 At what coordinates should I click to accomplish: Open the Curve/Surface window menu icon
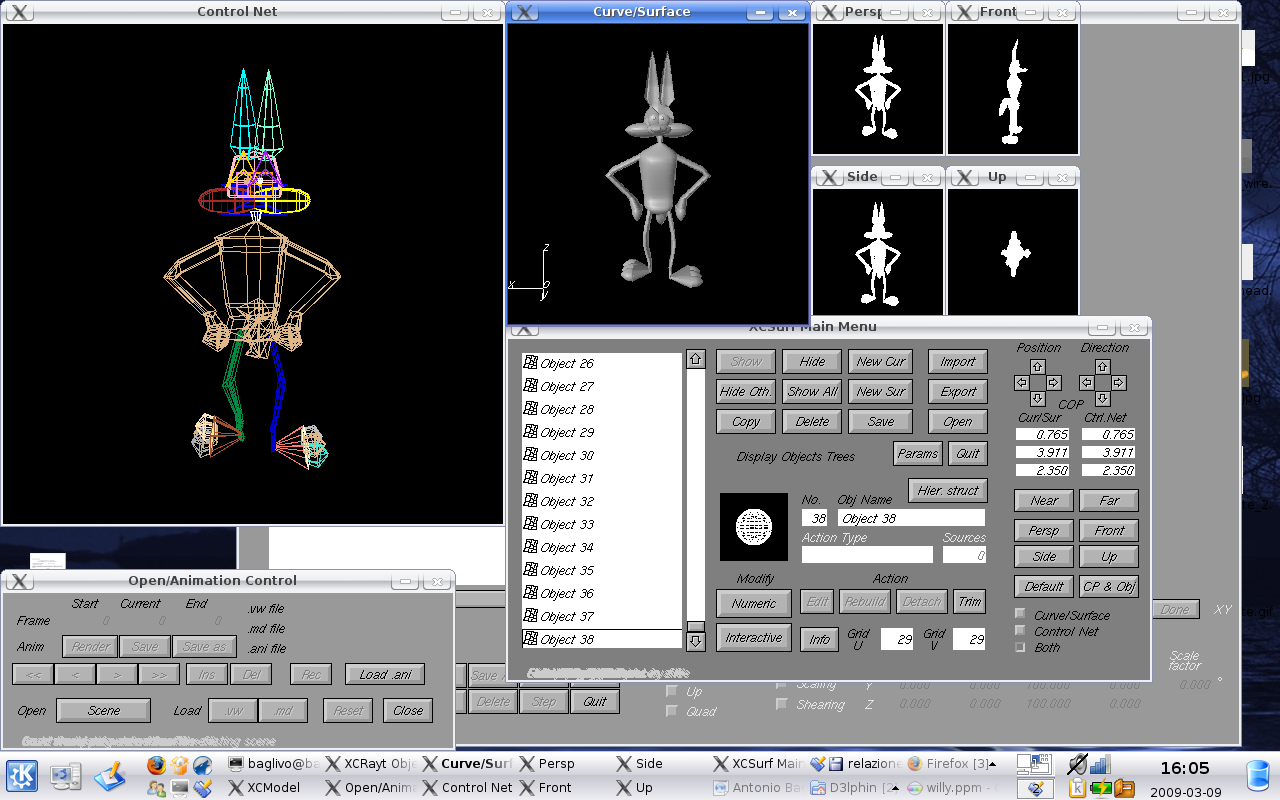[525, 12]
